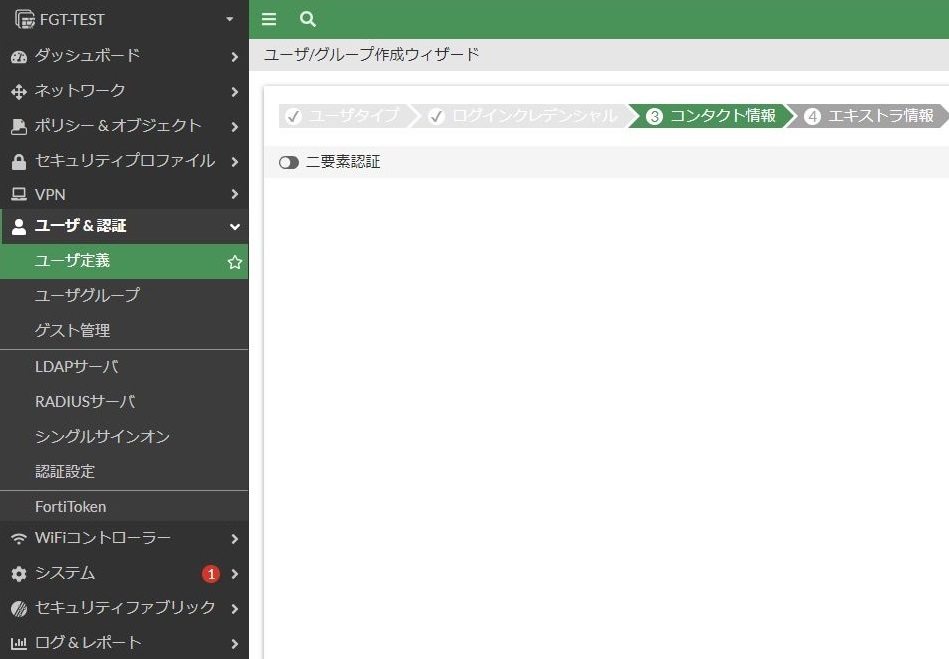Click the FGT-TEST hostname text

(72, 19)
